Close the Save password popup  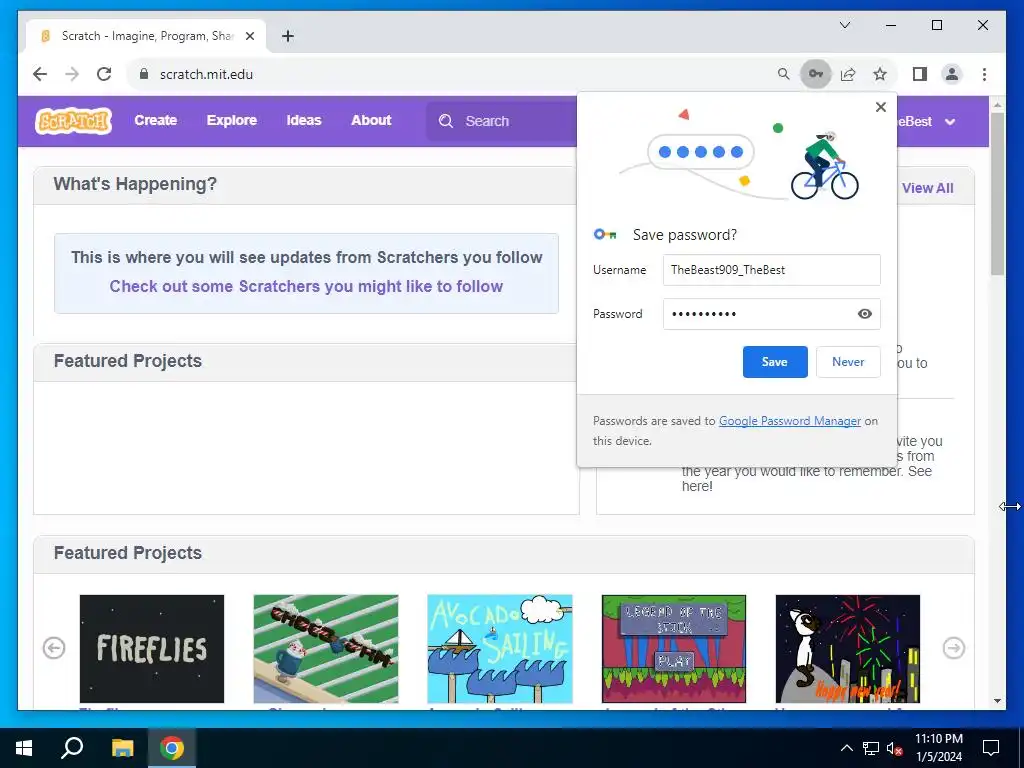point(881,107)
